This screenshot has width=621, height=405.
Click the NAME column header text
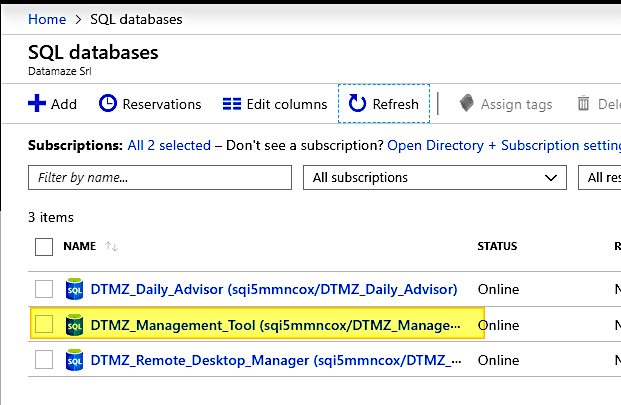coord(80,246)
